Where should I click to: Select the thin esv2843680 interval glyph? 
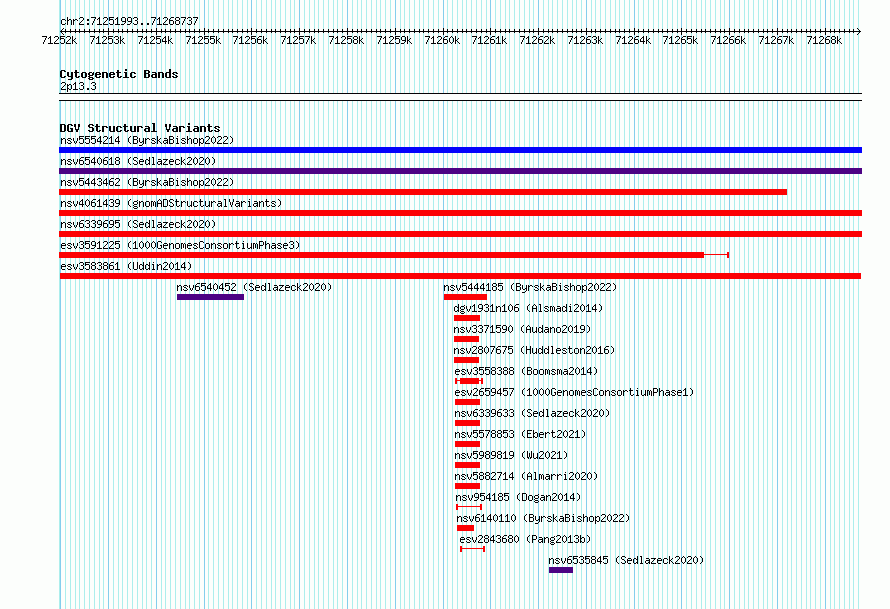point(472,549)
